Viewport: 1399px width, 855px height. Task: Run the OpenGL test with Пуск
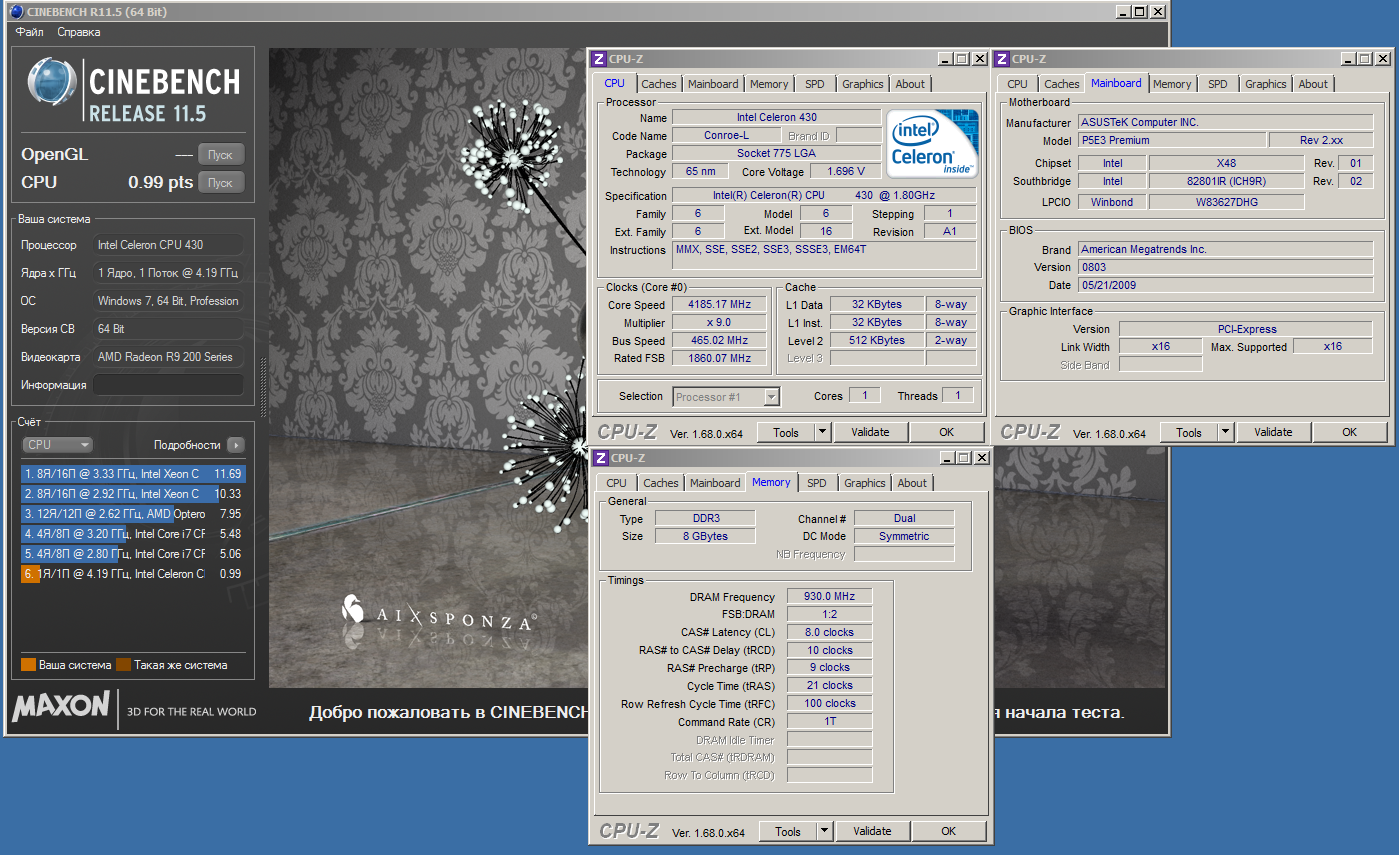click(x=221, y=155)
